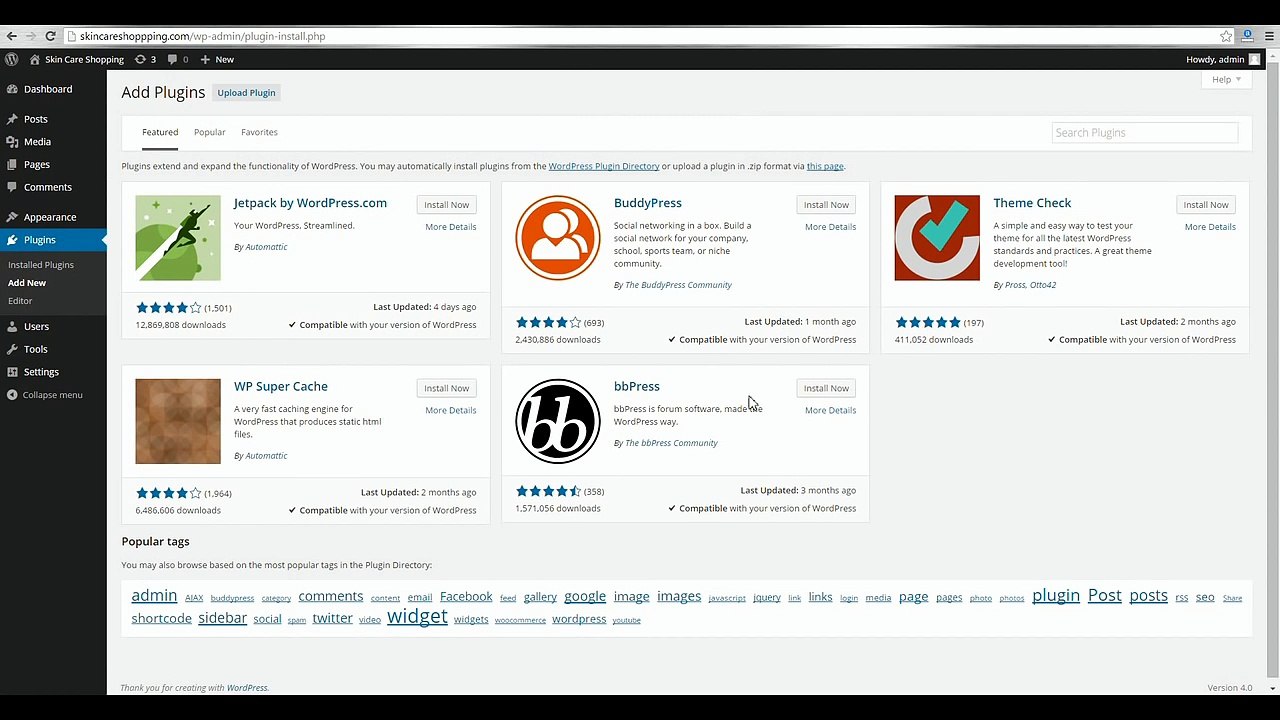Click BuddyPress logo icon
1280x720 pixels.
click(x=558, y=238)
